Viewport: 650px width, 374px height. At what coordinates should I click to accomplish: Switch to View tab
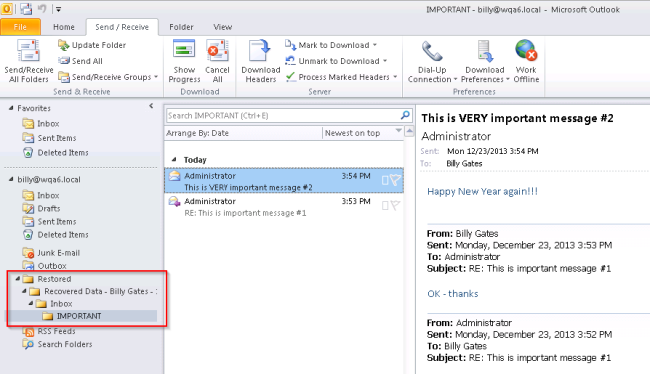[x=223, y=27]
